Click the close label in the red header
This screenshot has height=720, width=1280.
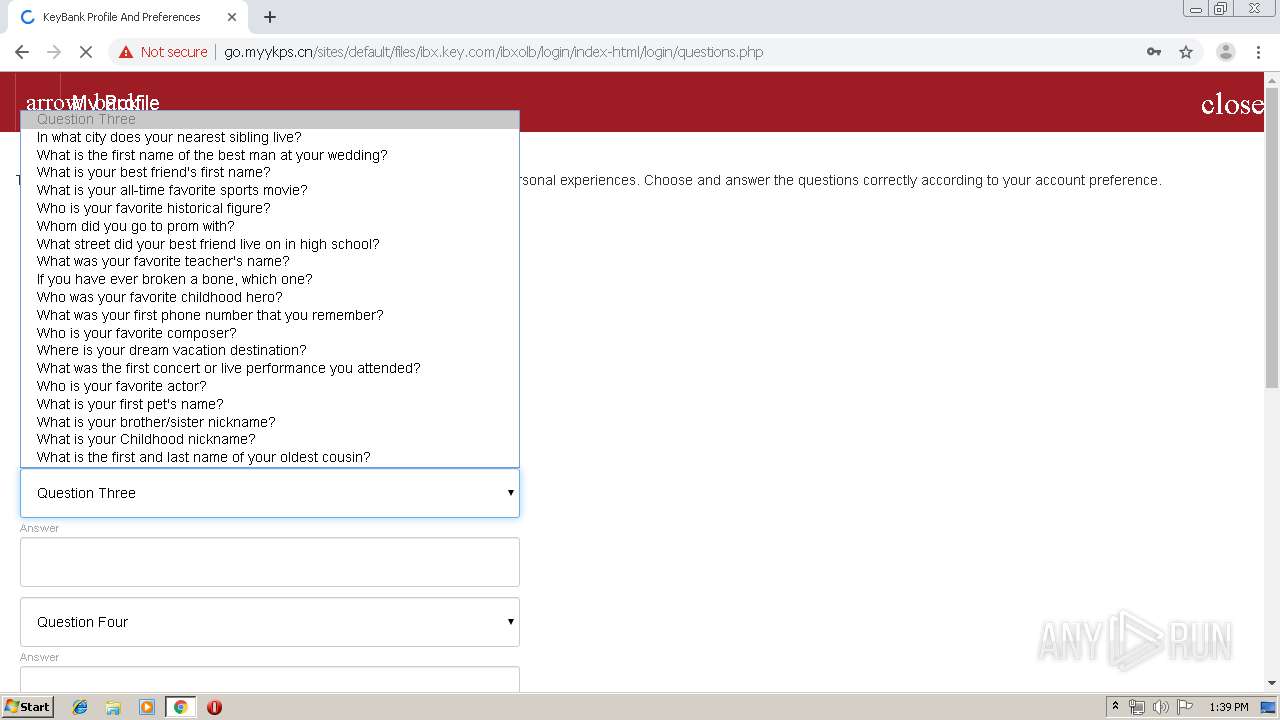pos(1232,104)
